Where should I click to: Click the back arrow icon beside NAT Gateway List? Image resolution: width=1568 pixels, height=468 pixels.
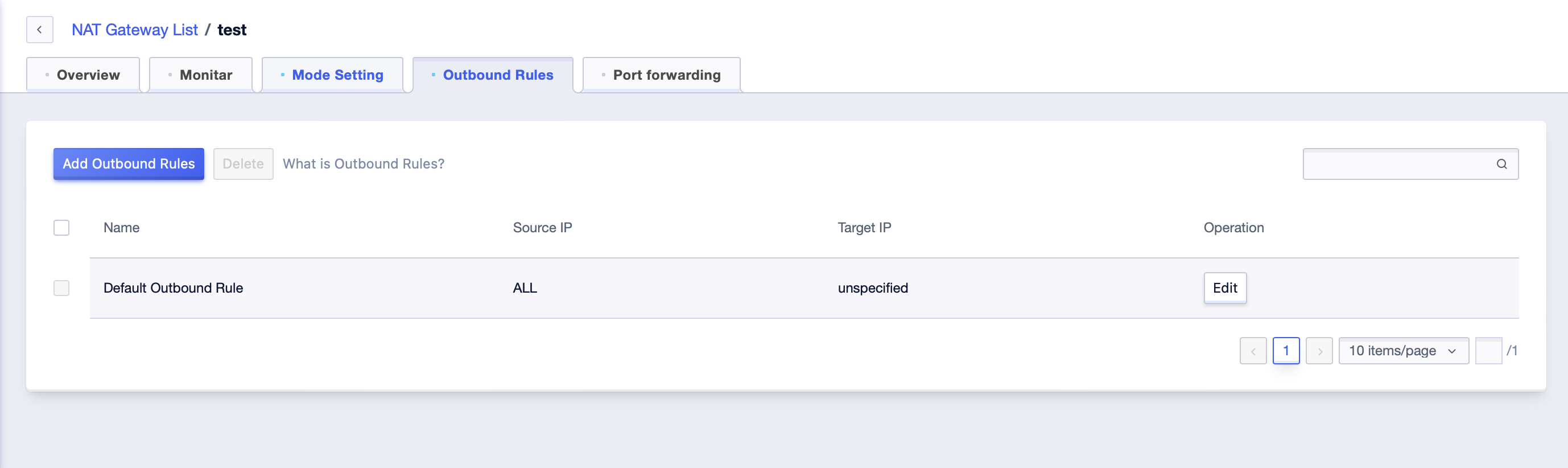click(40, 29)
